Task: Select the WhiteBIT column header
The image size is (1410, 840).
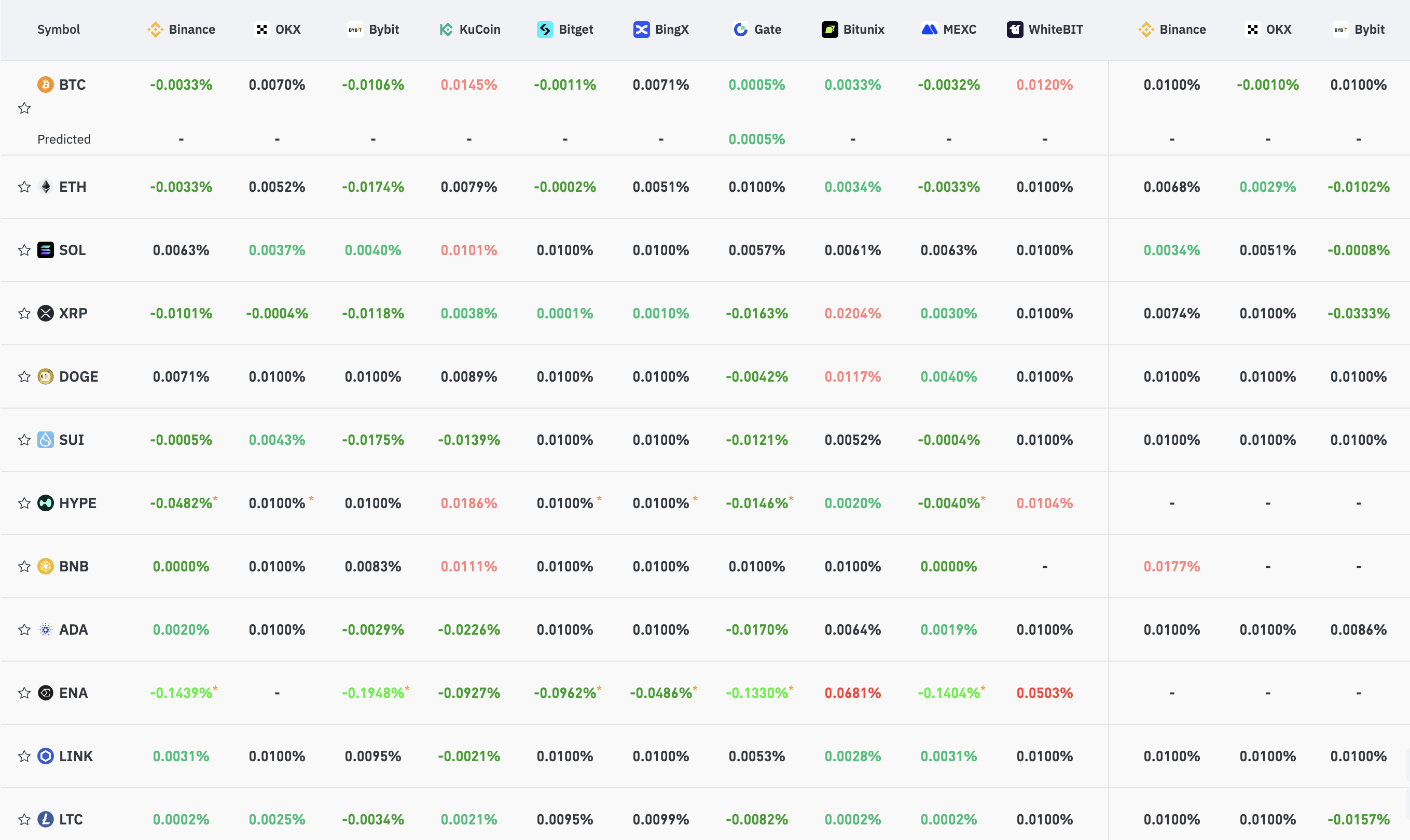Action: click(1045, 30)
